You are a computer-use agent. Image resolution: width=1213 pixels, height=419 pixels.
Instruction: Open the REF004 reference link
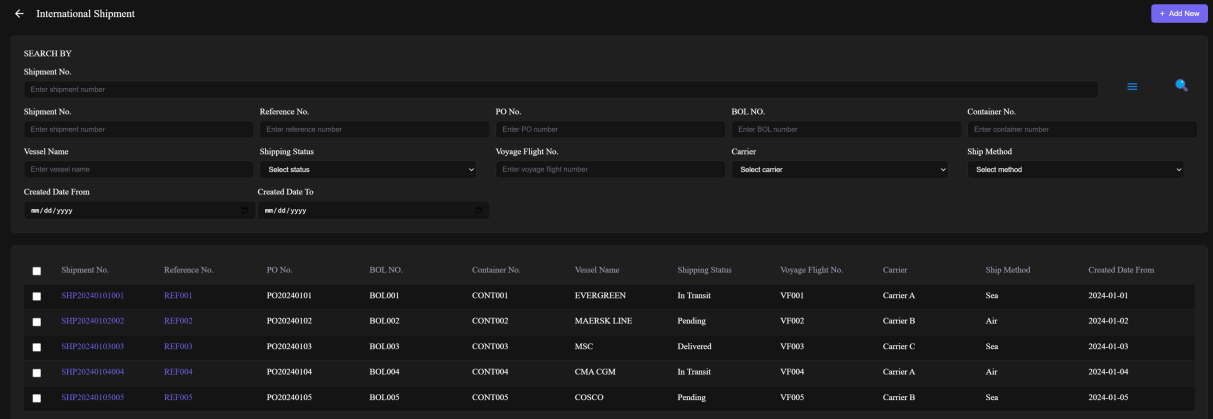point(178,372)
